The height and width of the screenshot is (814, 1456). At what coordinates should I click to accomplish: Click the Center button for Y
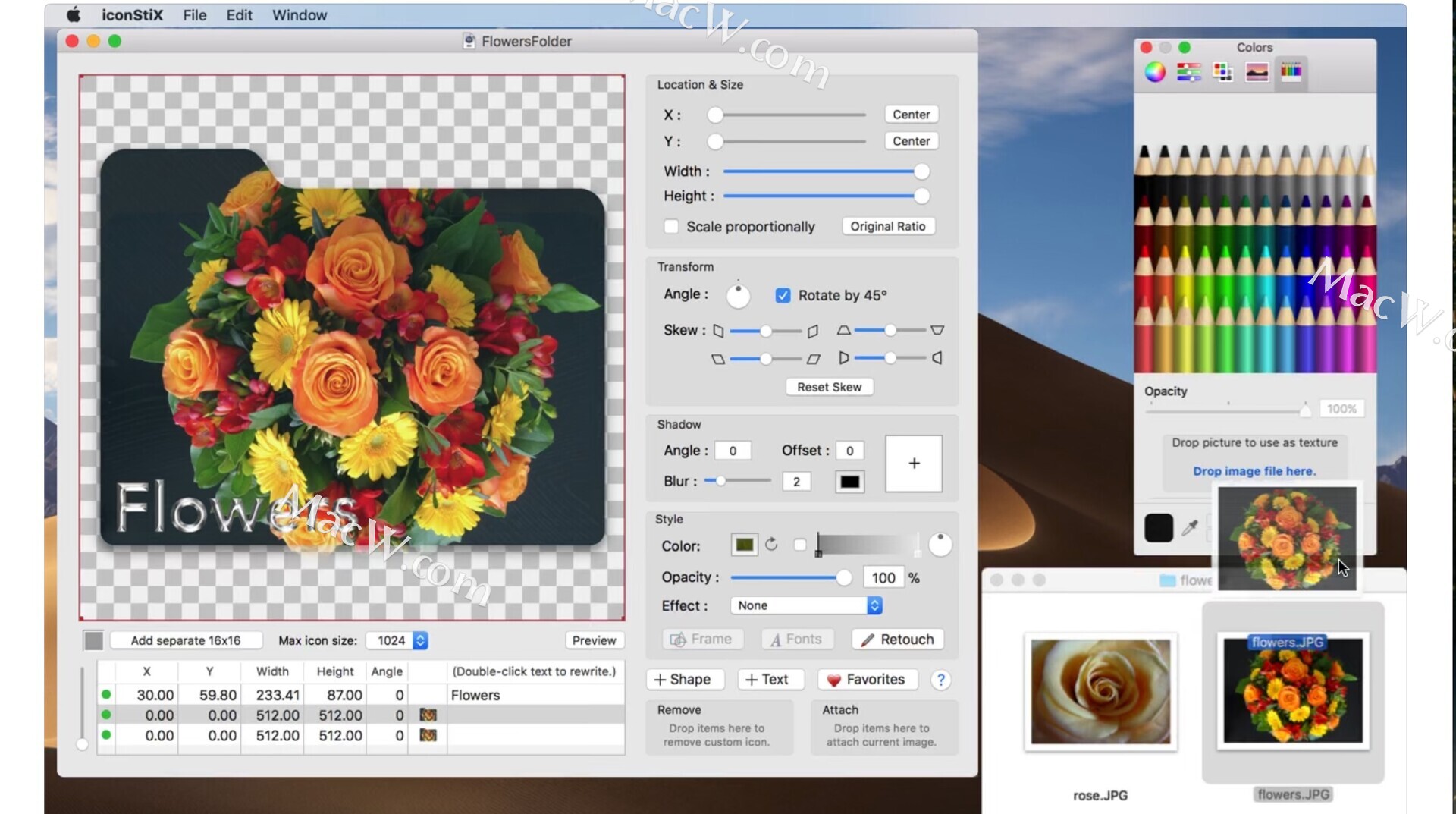pyautogui.click(x=911, y=141)
